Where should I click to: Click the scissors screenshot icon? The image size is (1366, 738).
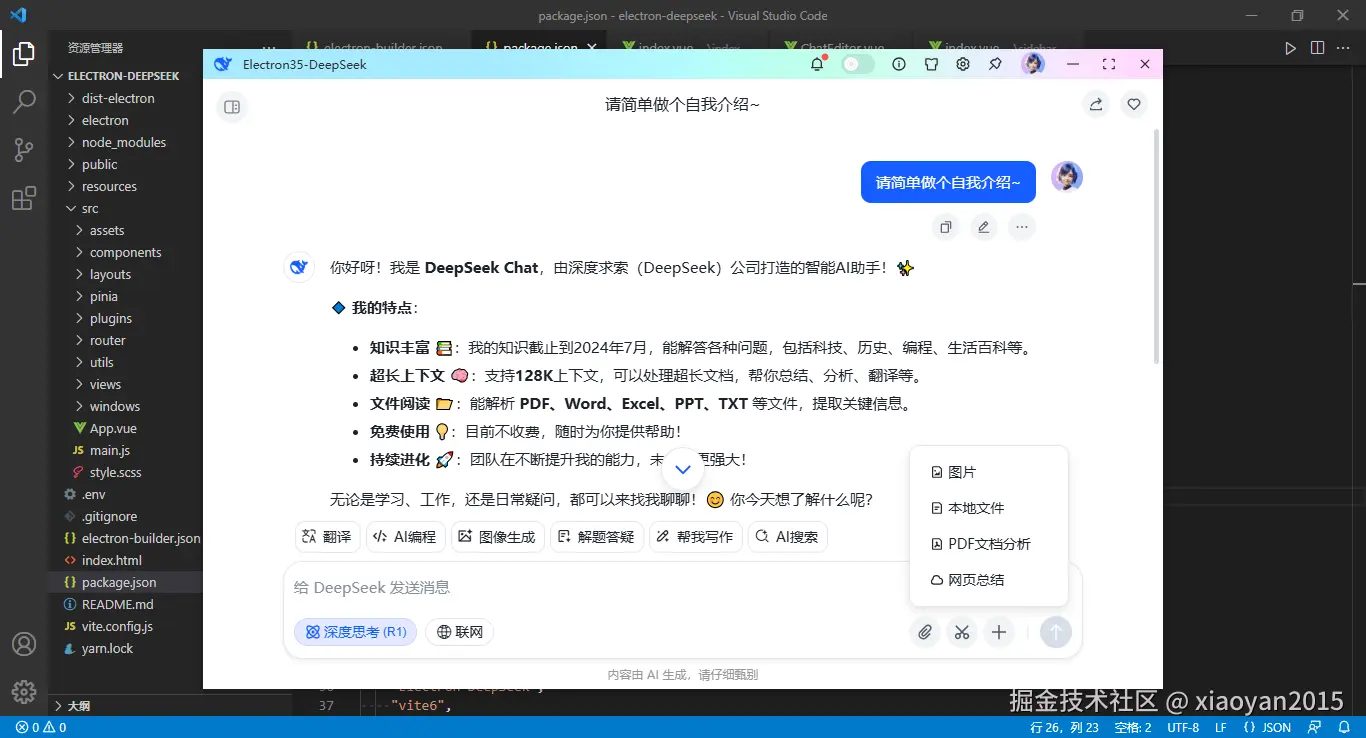(x=961, y=632)
